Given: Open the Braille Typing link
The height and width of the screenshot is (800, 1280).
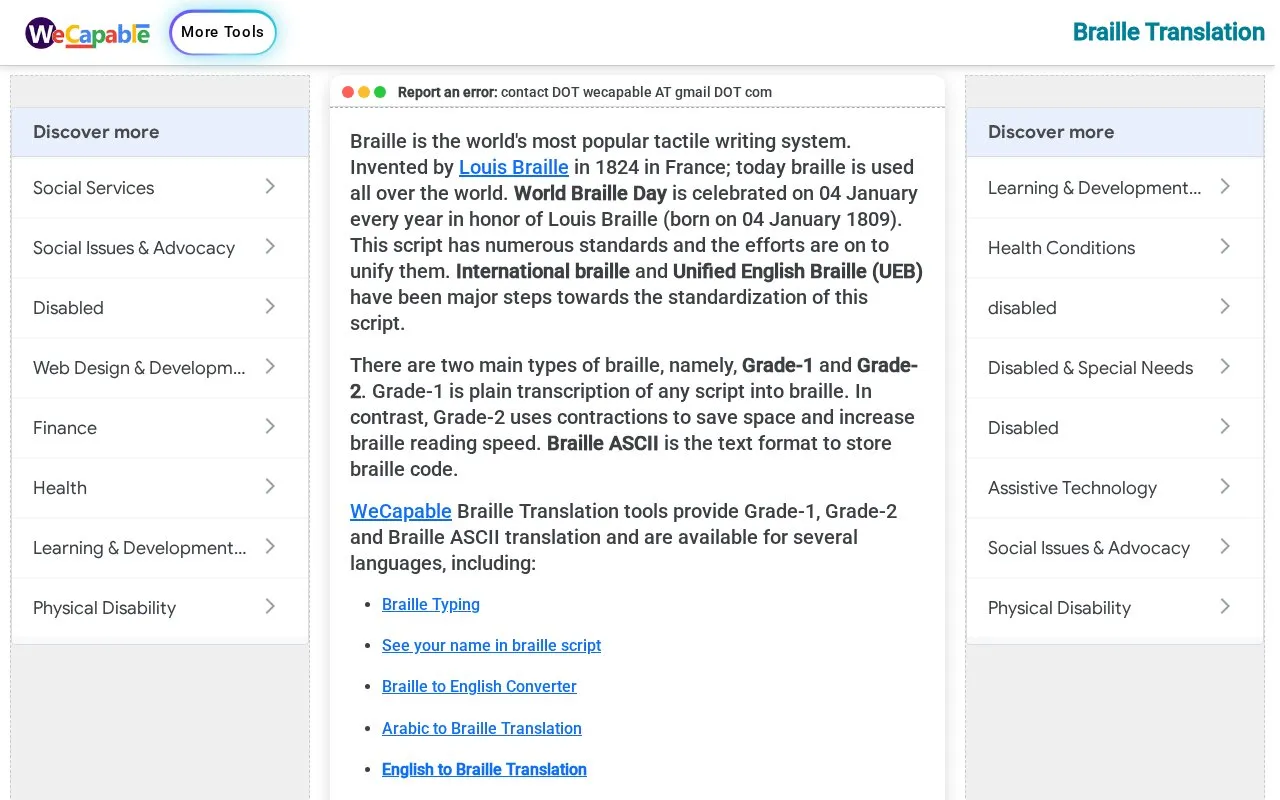Looking at the screenshot, I should coord(431,604).
